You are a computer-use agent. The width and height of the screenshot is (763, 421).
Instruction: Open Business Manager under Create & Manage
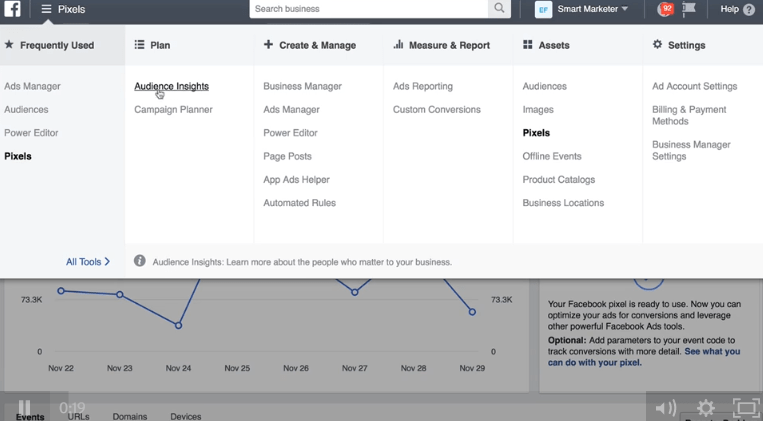303,86
